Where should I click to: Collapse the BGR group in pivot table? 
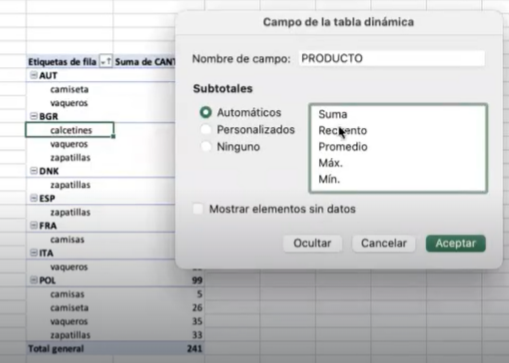[34, 116]
